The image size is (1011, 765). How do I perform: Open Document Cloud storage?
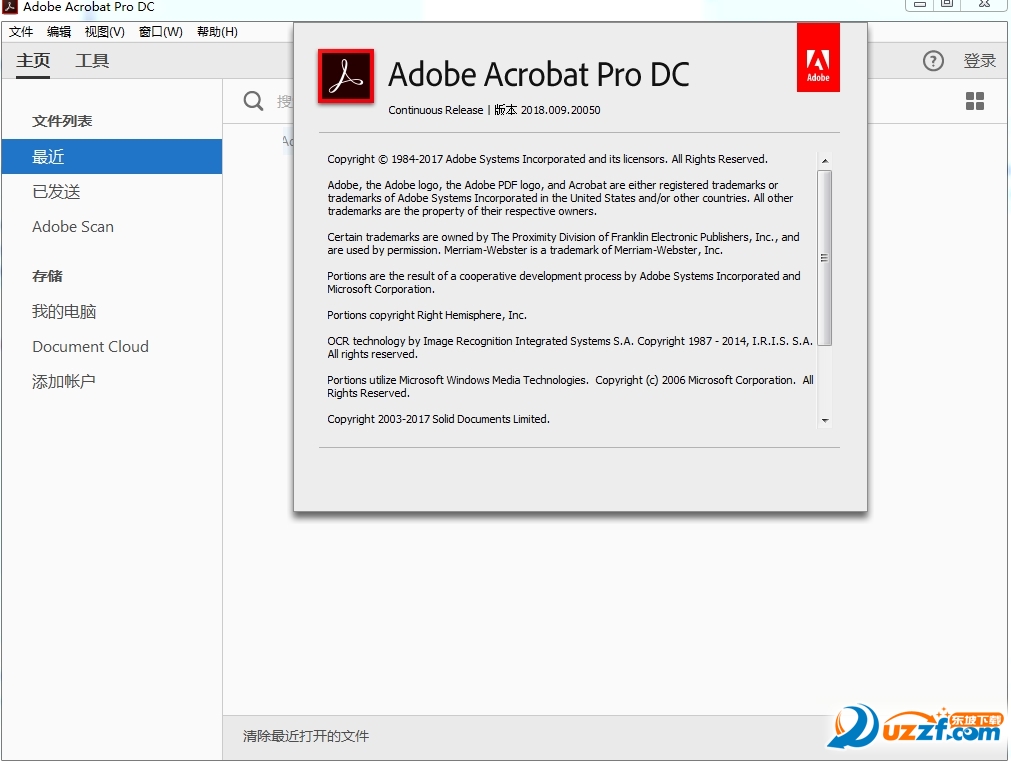pyautogui.click(x=90, y=346)
